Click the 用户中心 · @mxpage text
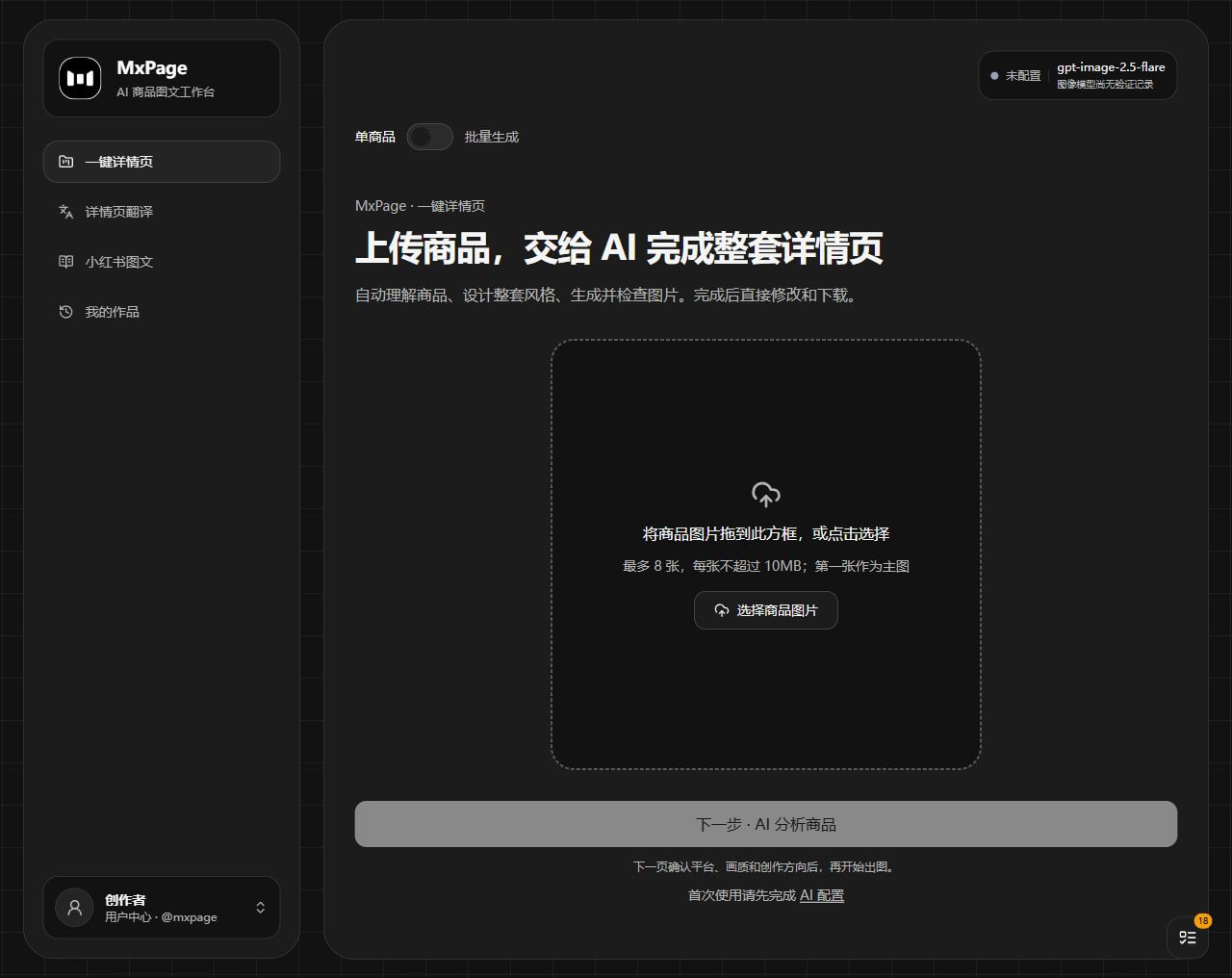Screen dimensions: 1232x978 click(x=161, y=917)
